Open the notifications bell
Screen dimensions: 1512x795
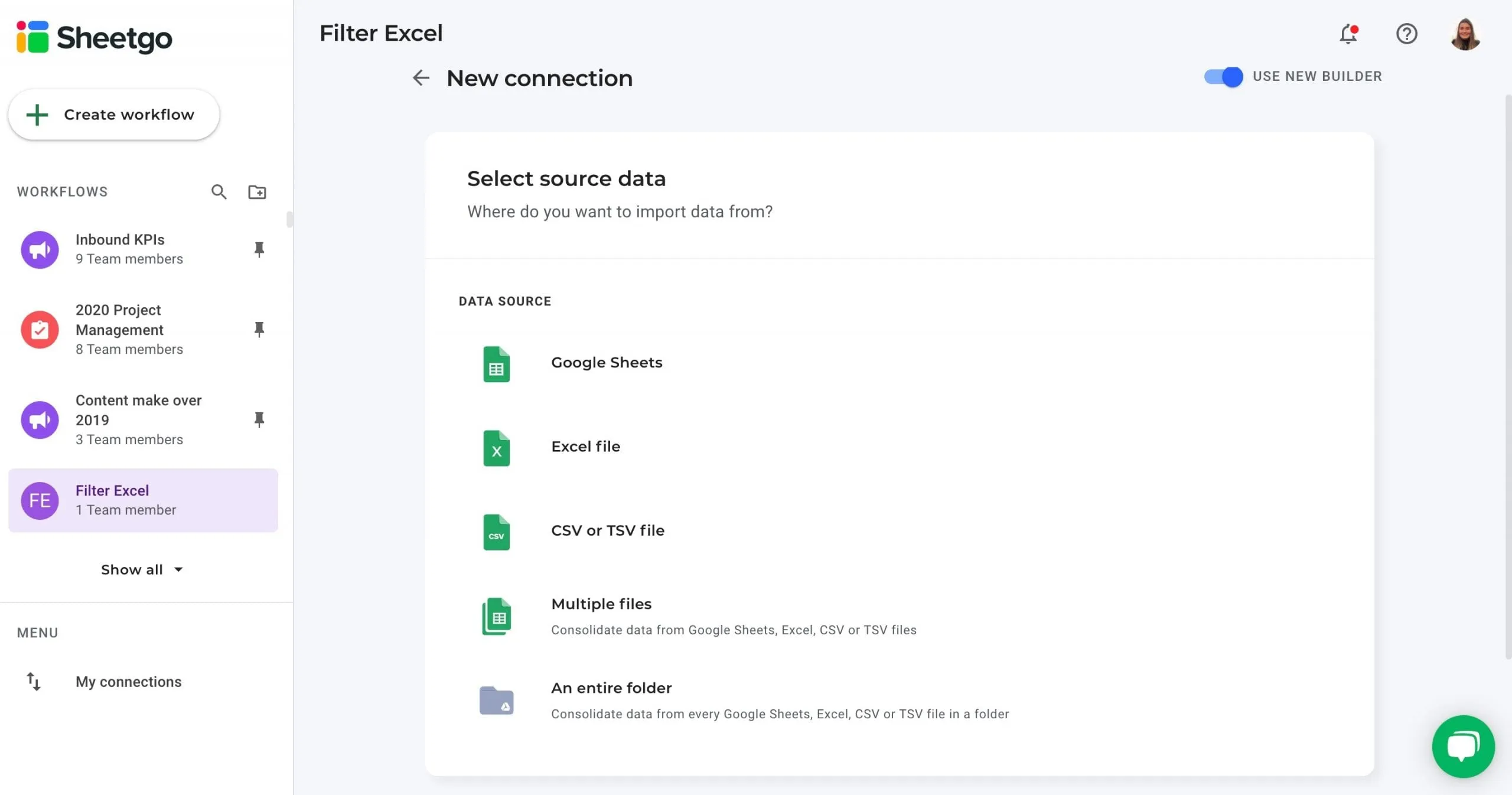point(1348,34)
